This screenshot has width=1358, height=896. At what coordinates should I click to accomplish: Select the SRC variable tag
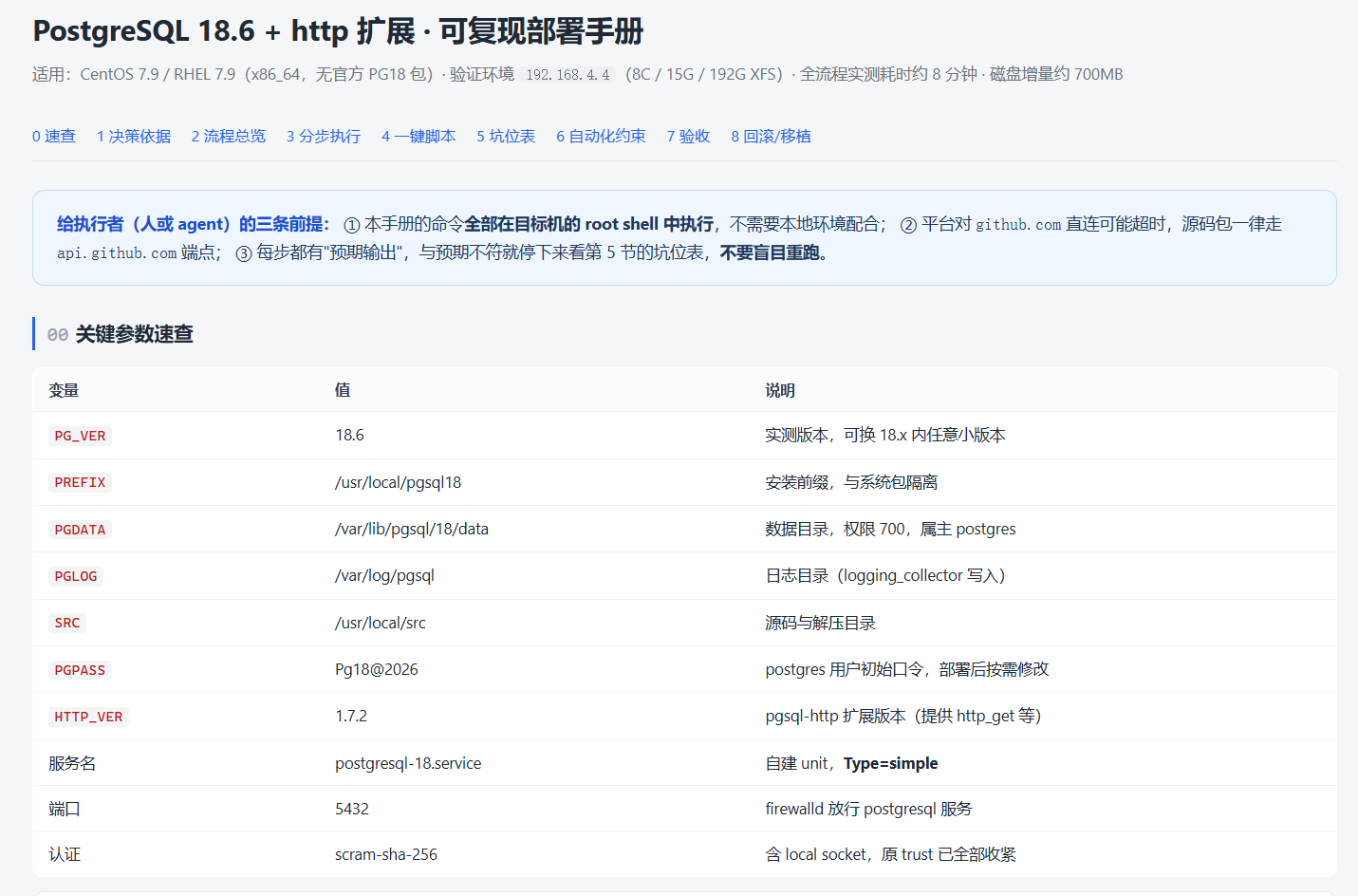pyautogui.click(x=67, y=623)
